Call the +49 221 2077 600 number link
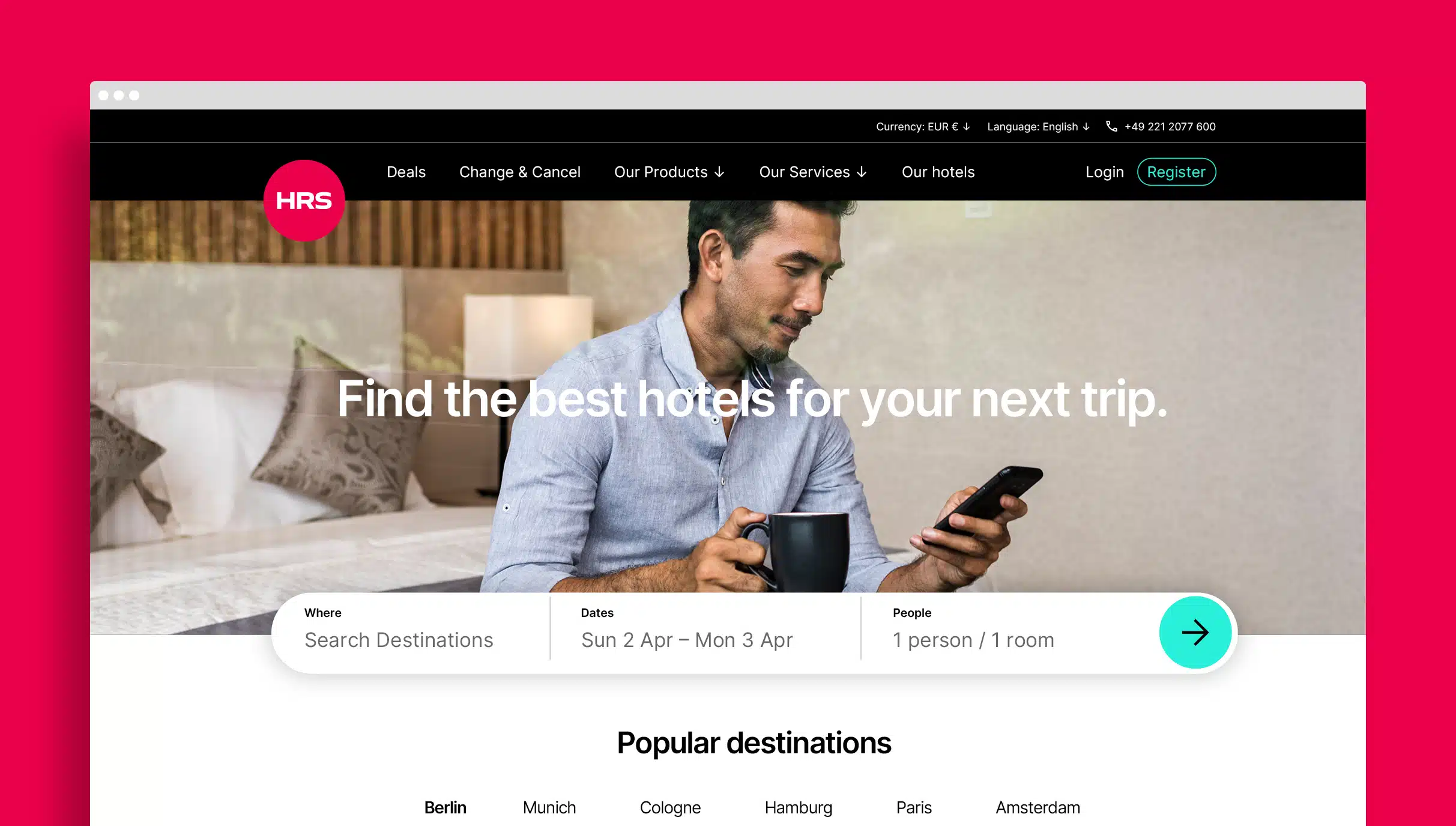Viewport: 1456px width, 826px height. tap(1170, 127)
